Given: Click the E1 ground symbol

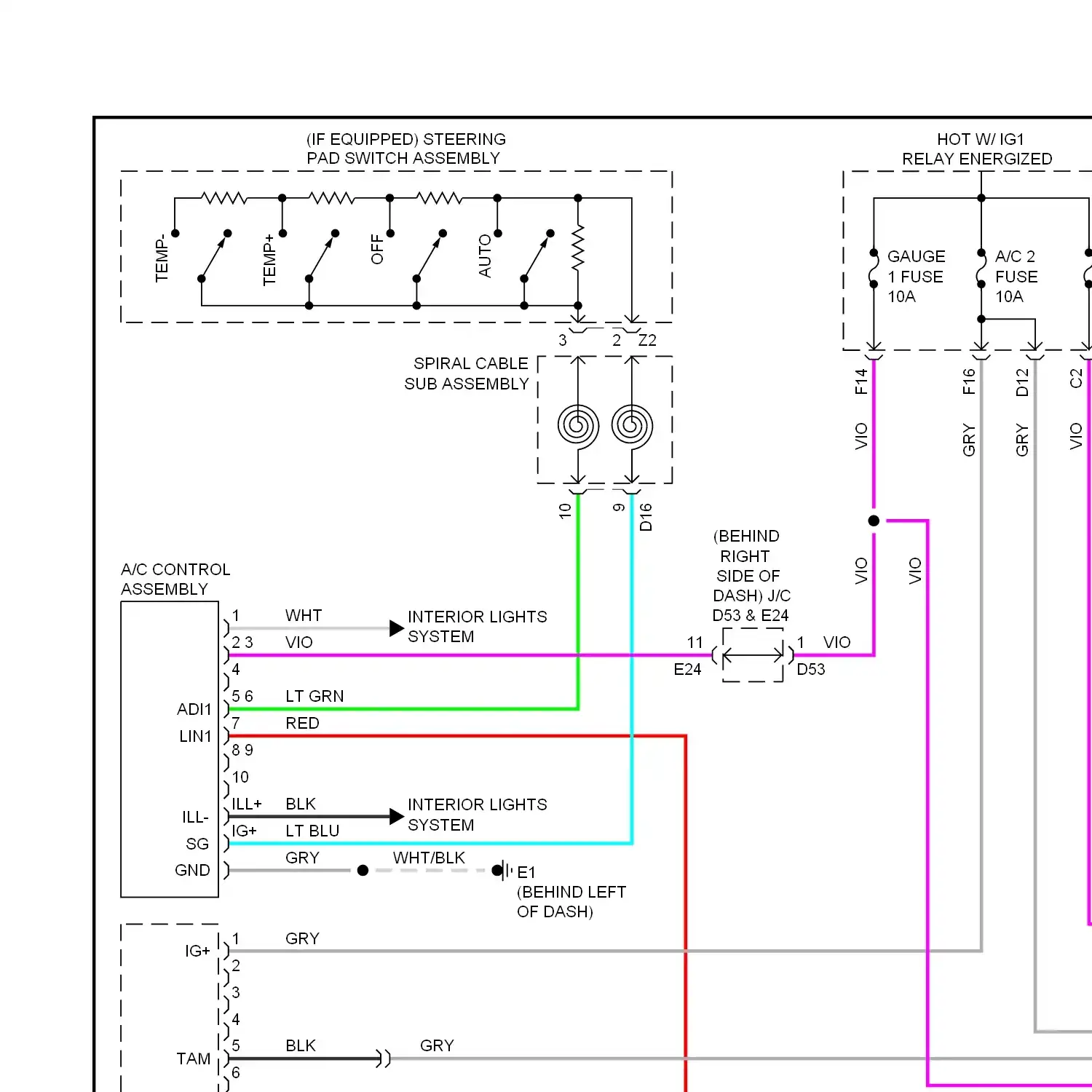Looking at the screenshot, I should [x=503, y=870].
